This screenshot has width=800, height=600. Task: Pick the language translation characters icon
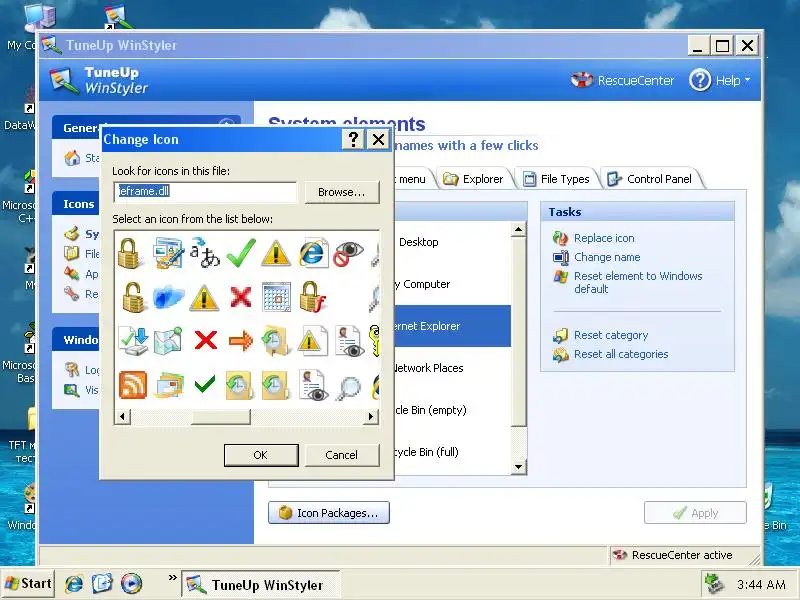click(x=204, y=253)
